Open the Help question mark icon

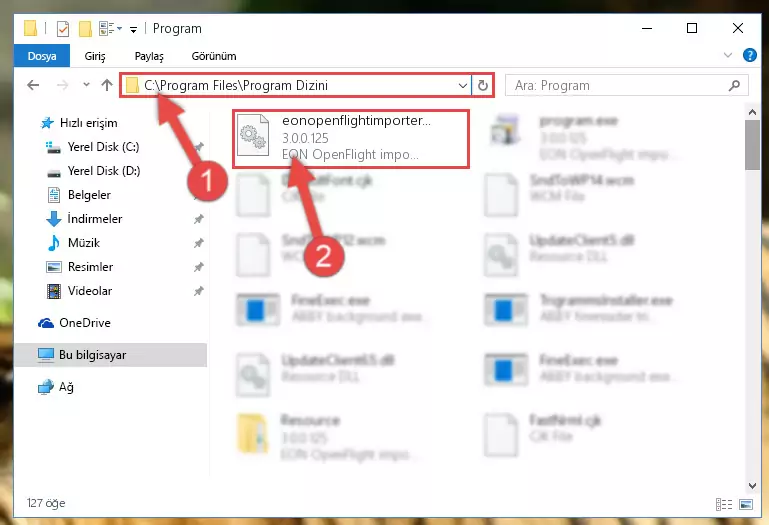[749, 55]
